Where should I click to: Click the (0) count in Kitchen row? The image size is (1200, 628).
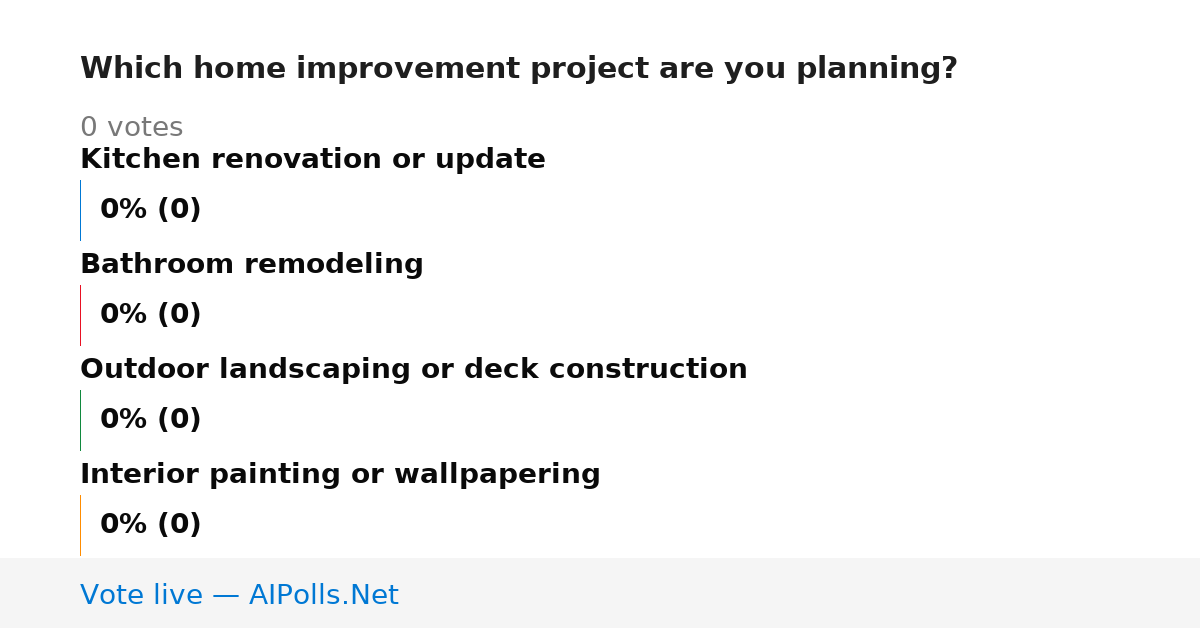pos(179,210)
